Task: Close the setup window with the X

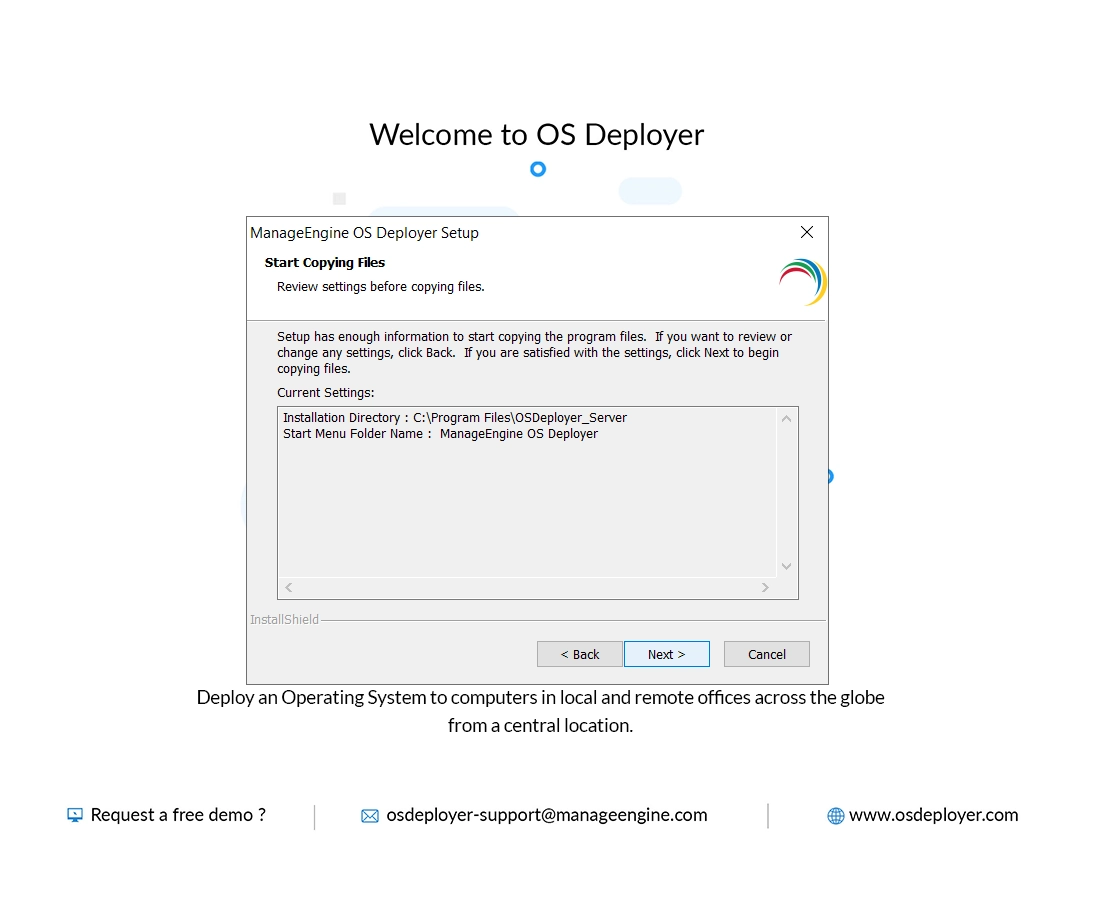Action: click(x=806, y=232)
